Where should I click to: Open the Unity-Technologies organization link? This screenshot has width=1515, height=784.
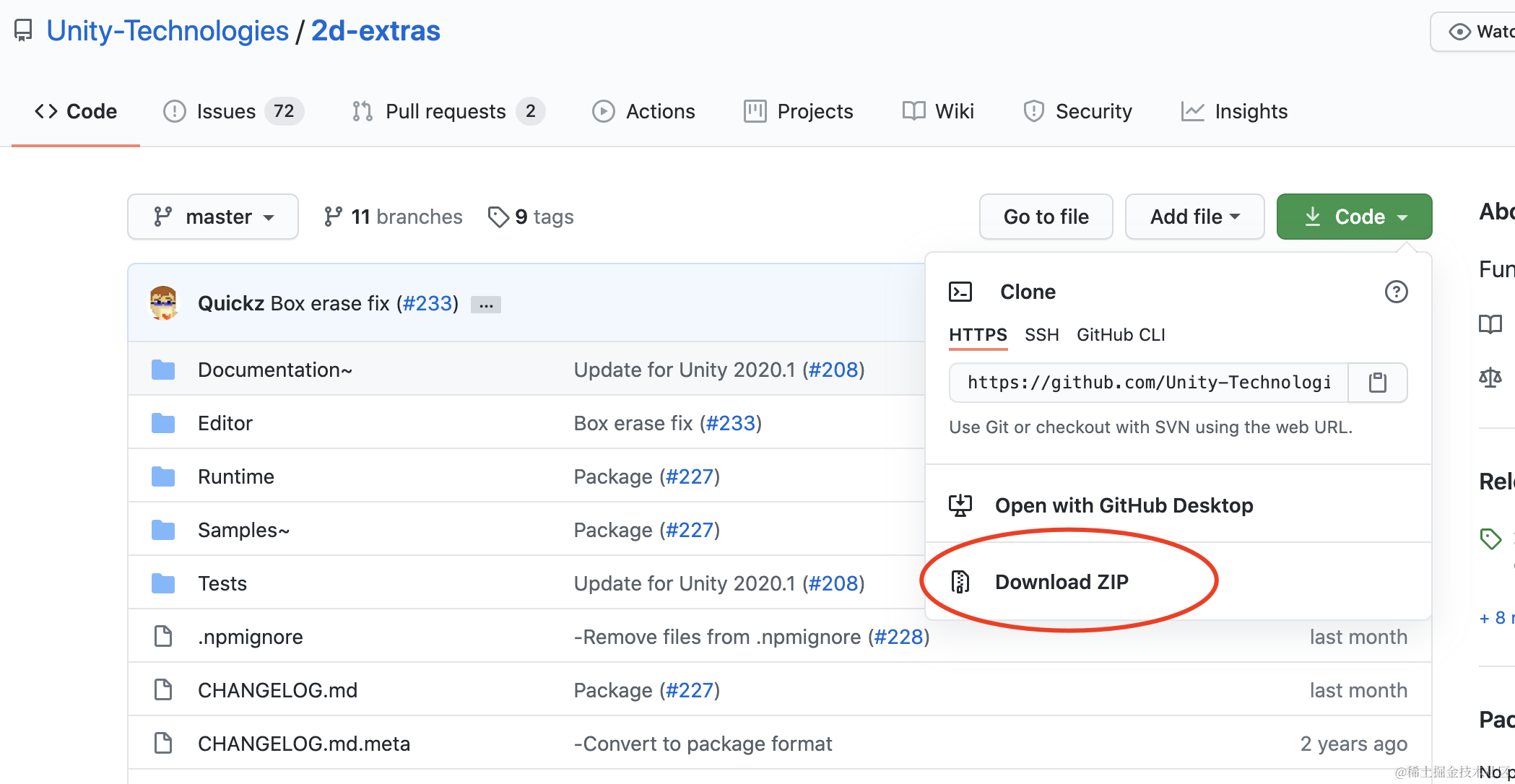(168, 30)
